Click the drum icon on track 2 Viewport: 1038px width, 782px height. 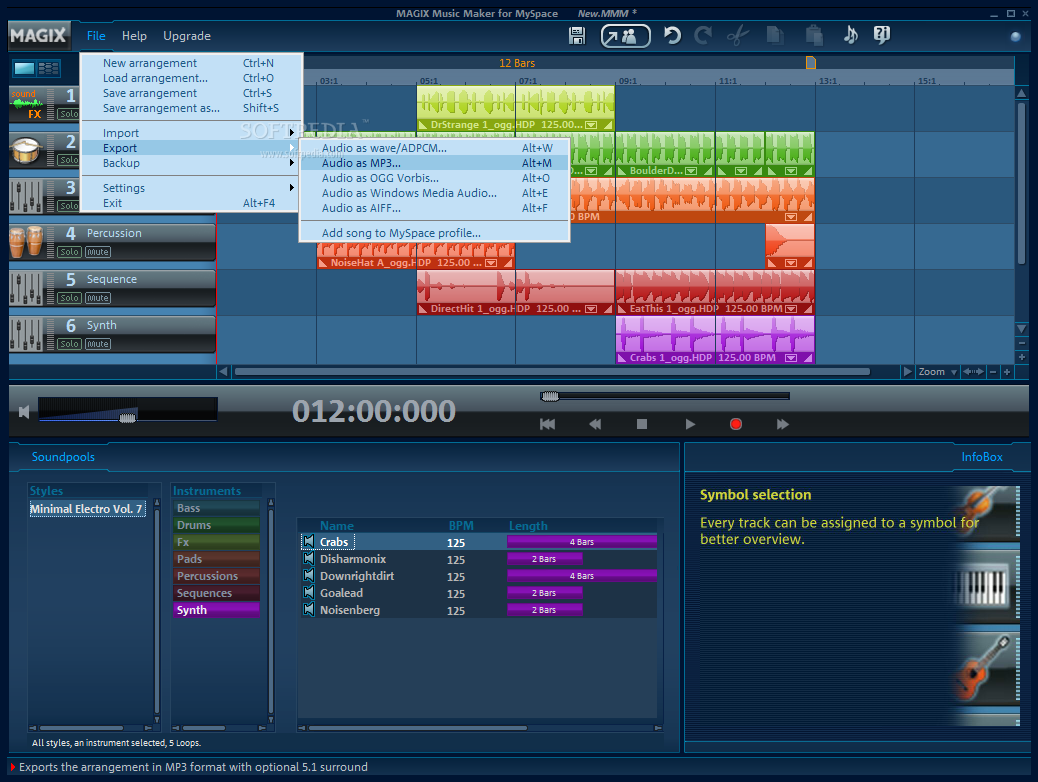point(27,150)
